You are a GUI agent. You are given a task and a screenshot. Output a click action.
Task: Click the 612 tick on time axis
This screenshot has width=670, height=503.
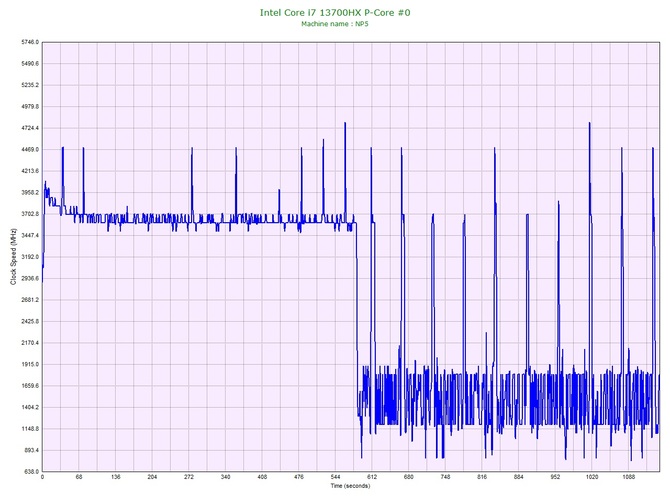coord(372,477)
